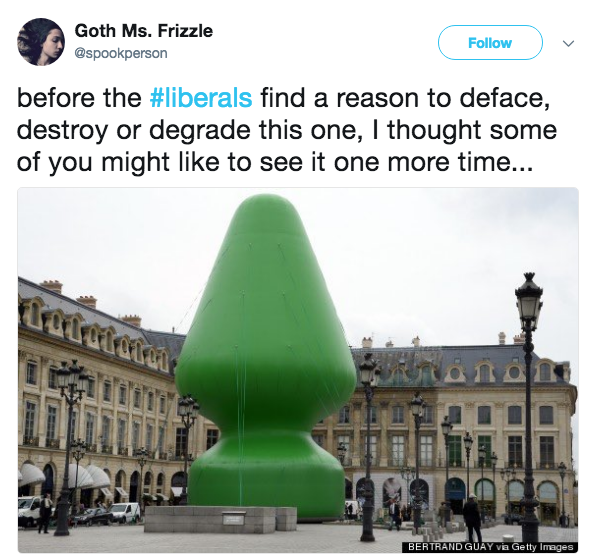The width and height of the screenshot is (592, 560).
Task: Expand the tweet options chevron menu
Action: pyautogui.click(x=568, y=43)
